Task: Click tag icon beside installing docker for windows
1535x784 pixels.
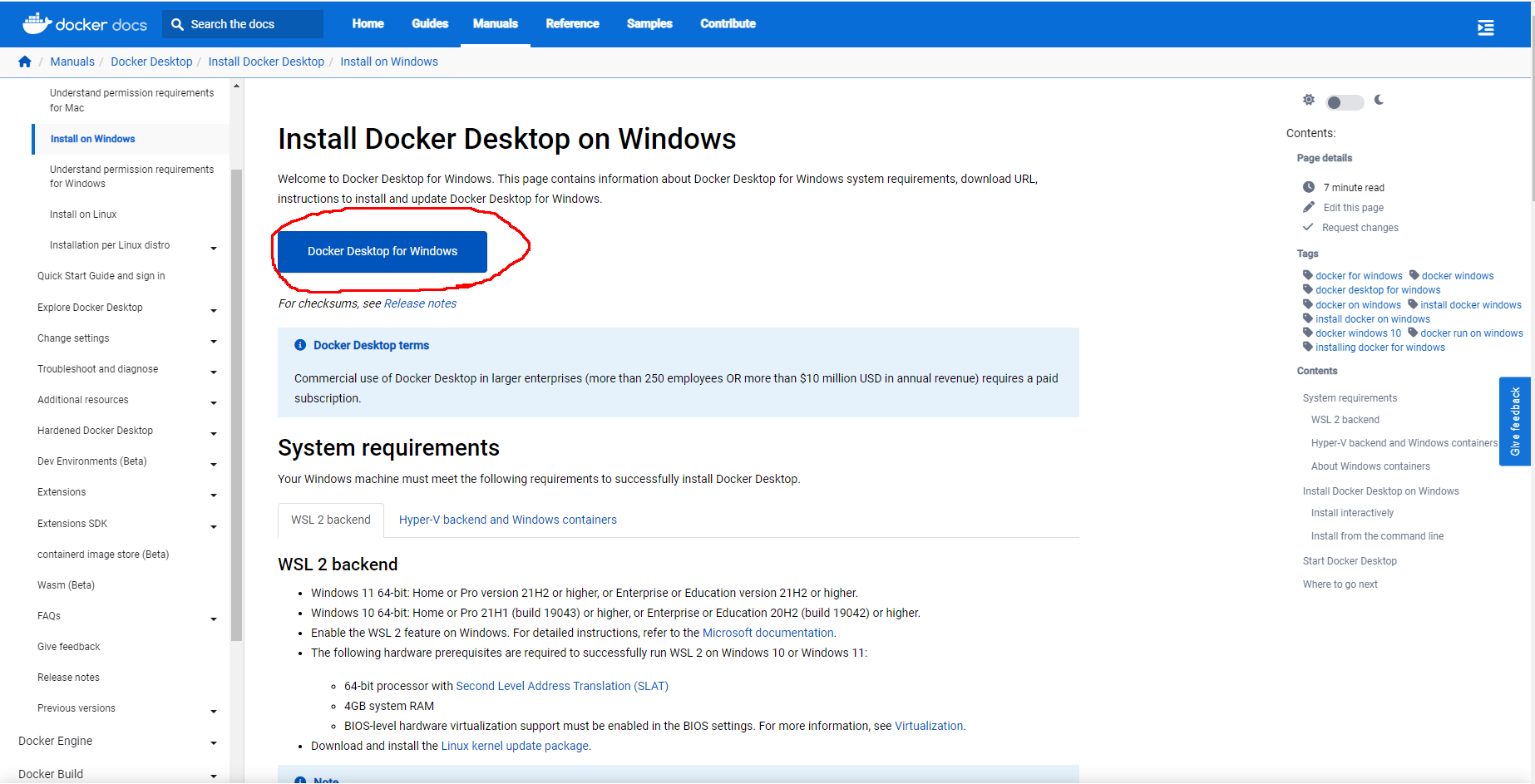Action: [1308, 347]
